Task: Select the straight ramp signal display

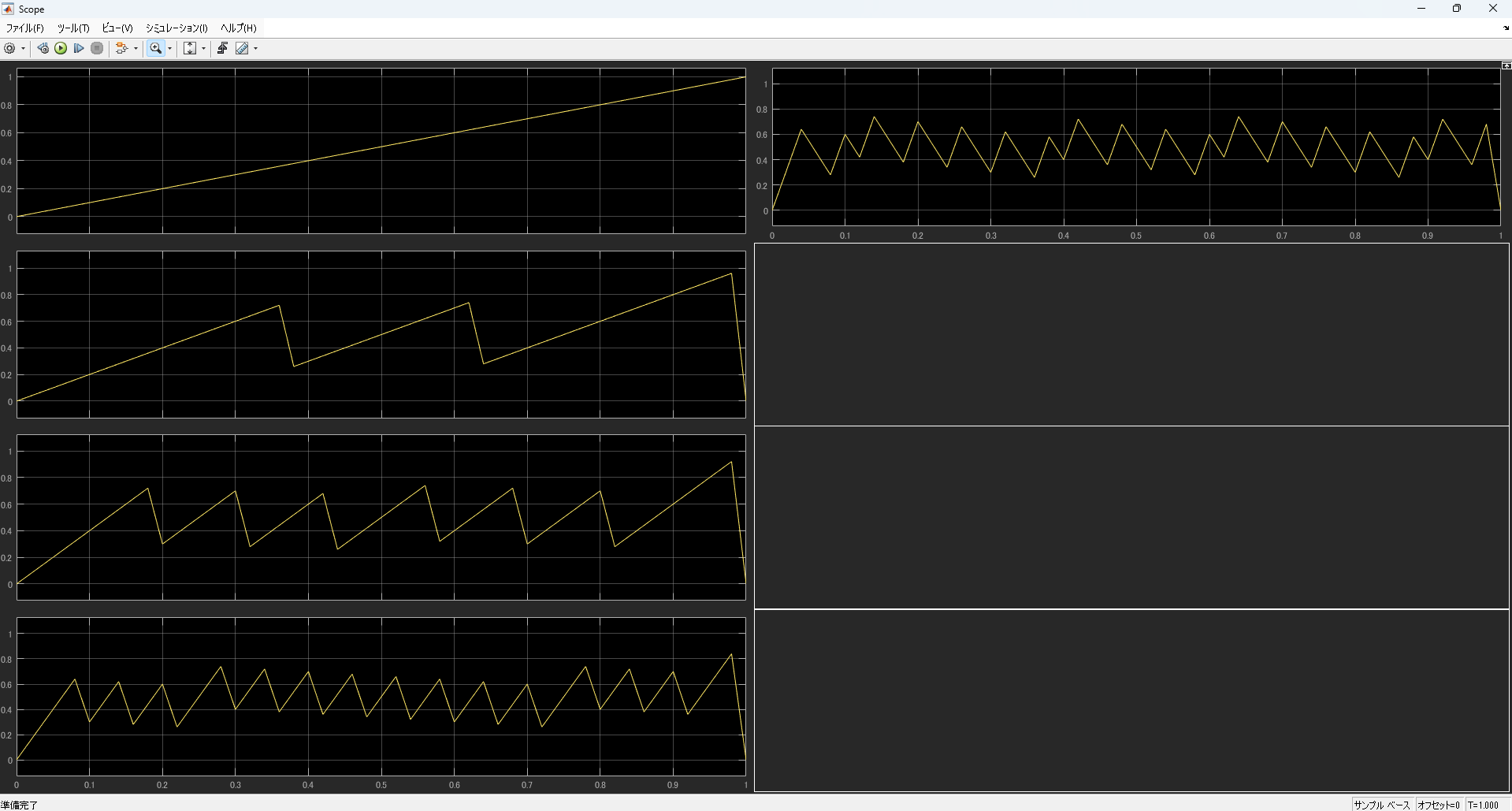Action: click(381, 151)
